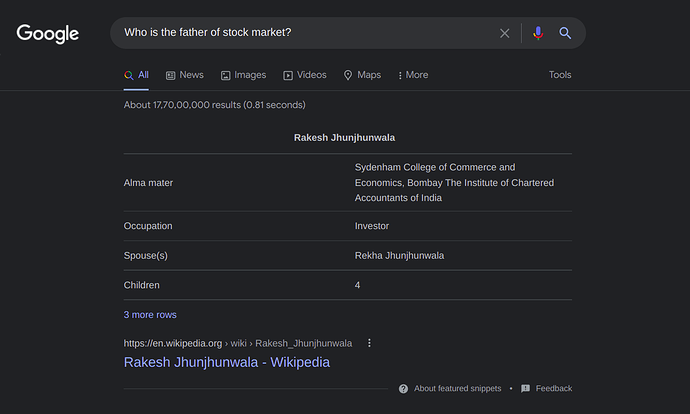The height and width of the screenshot is (414, 690).
Task: Click the Investor value
Action: pyautogui.click(x=372, y=226)
